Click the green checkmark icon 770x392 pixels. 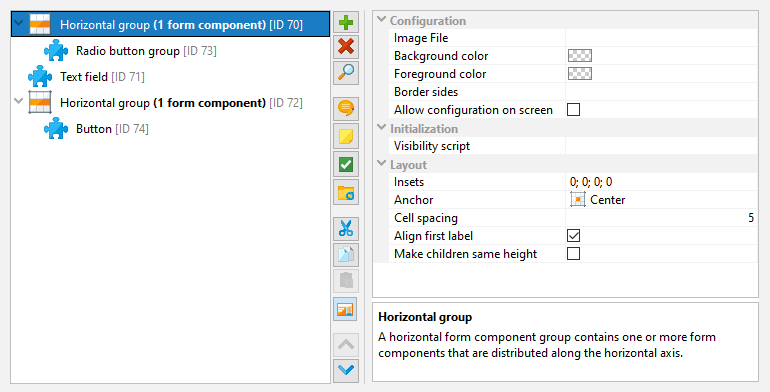click(x=346, y=165)
